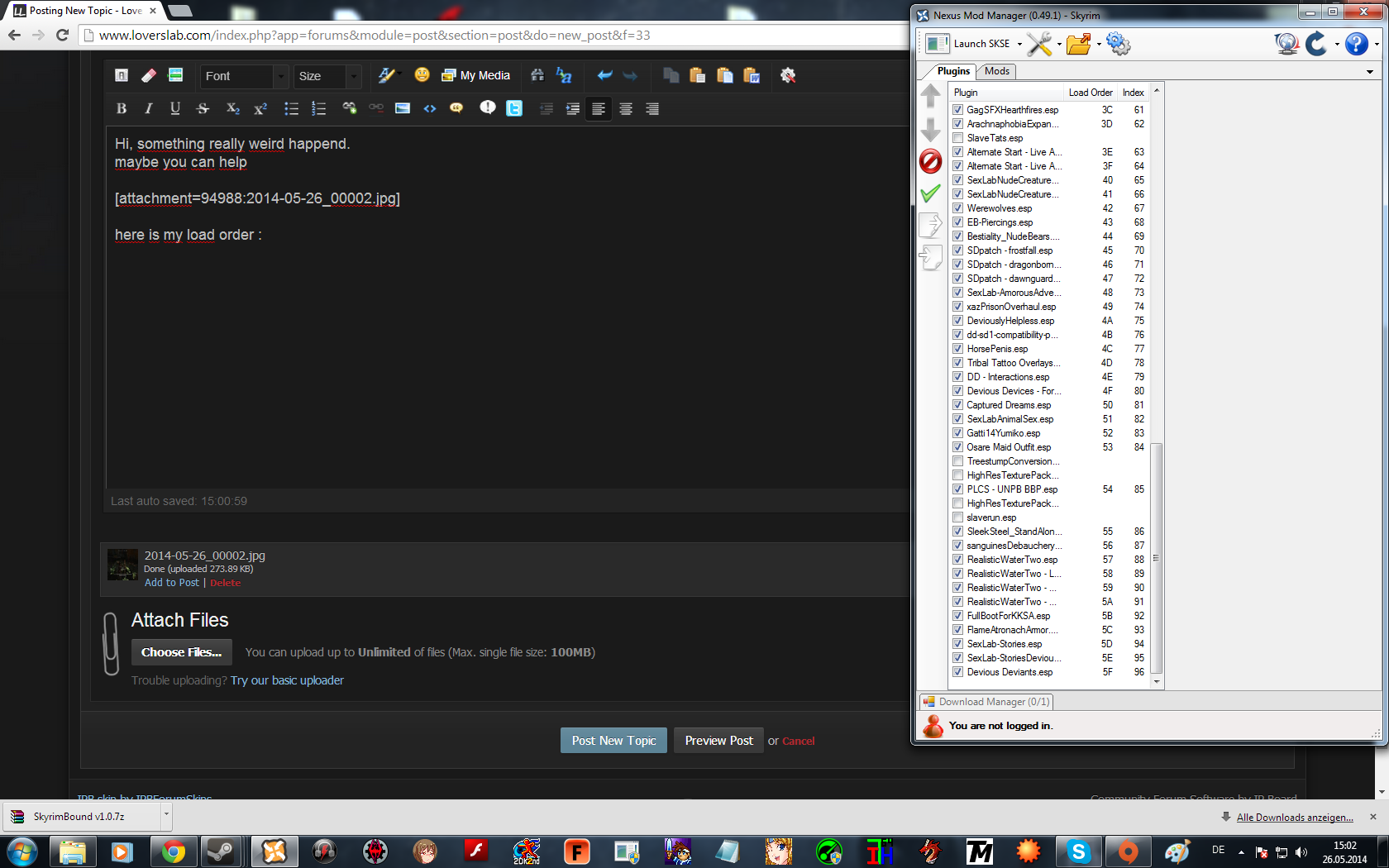Enable slaverun.esp plugin checkbox
1389x868 pixels.
tap(957, 517)
